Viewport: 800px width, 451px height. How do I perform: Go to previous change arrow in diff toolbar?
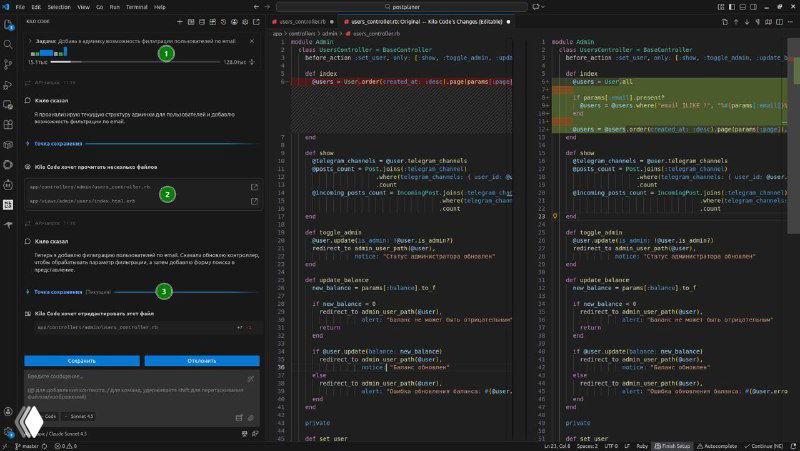pos(736,22)
